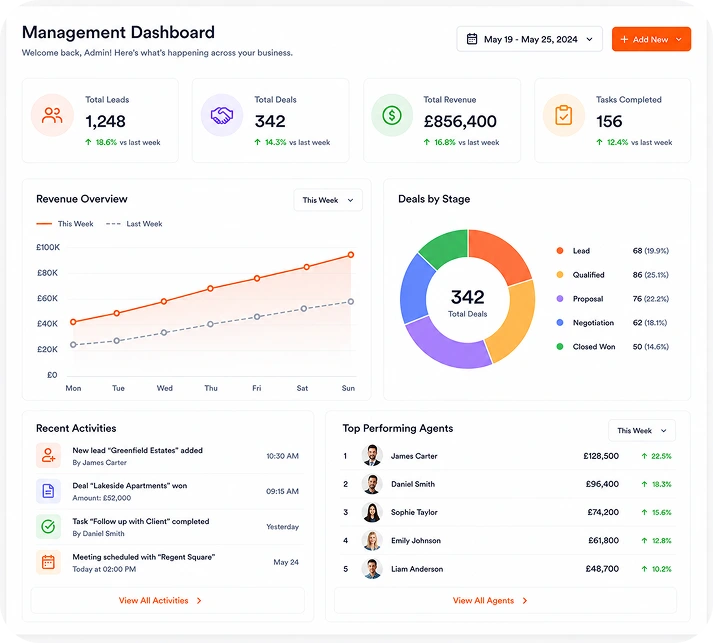Click the green Closed Won legend swatch
Viewport: 713px width, 643px height.
(x=560, y=347)
